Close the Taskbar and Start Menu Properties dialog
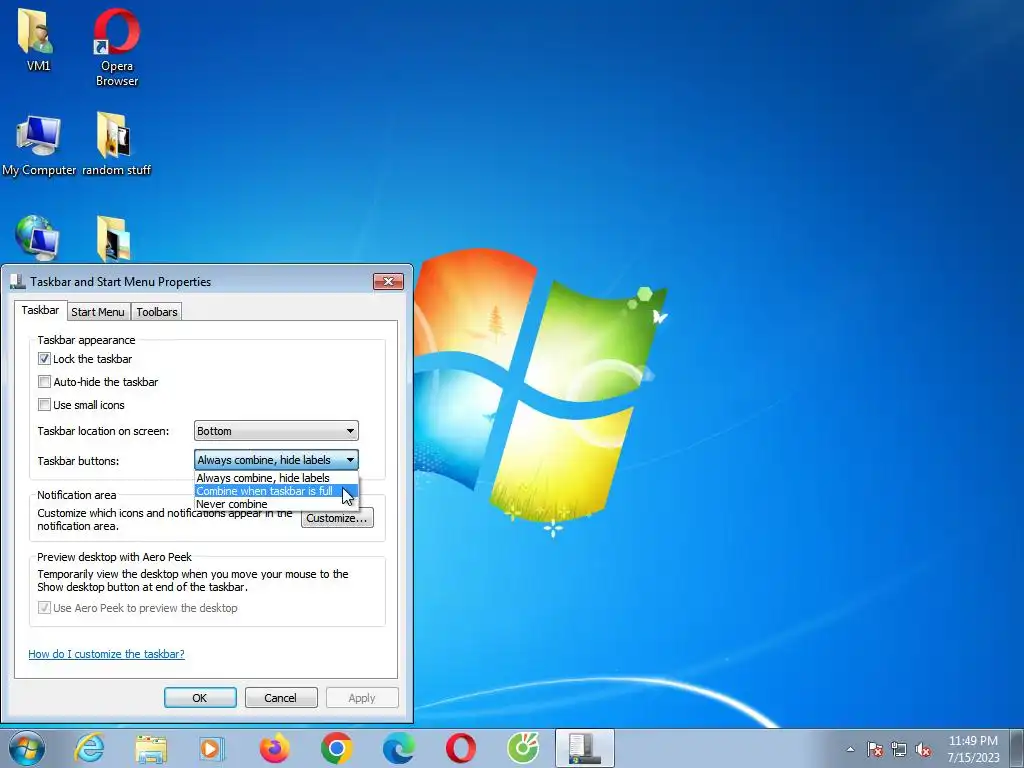 pyautogui.click(x=388, y=281)
